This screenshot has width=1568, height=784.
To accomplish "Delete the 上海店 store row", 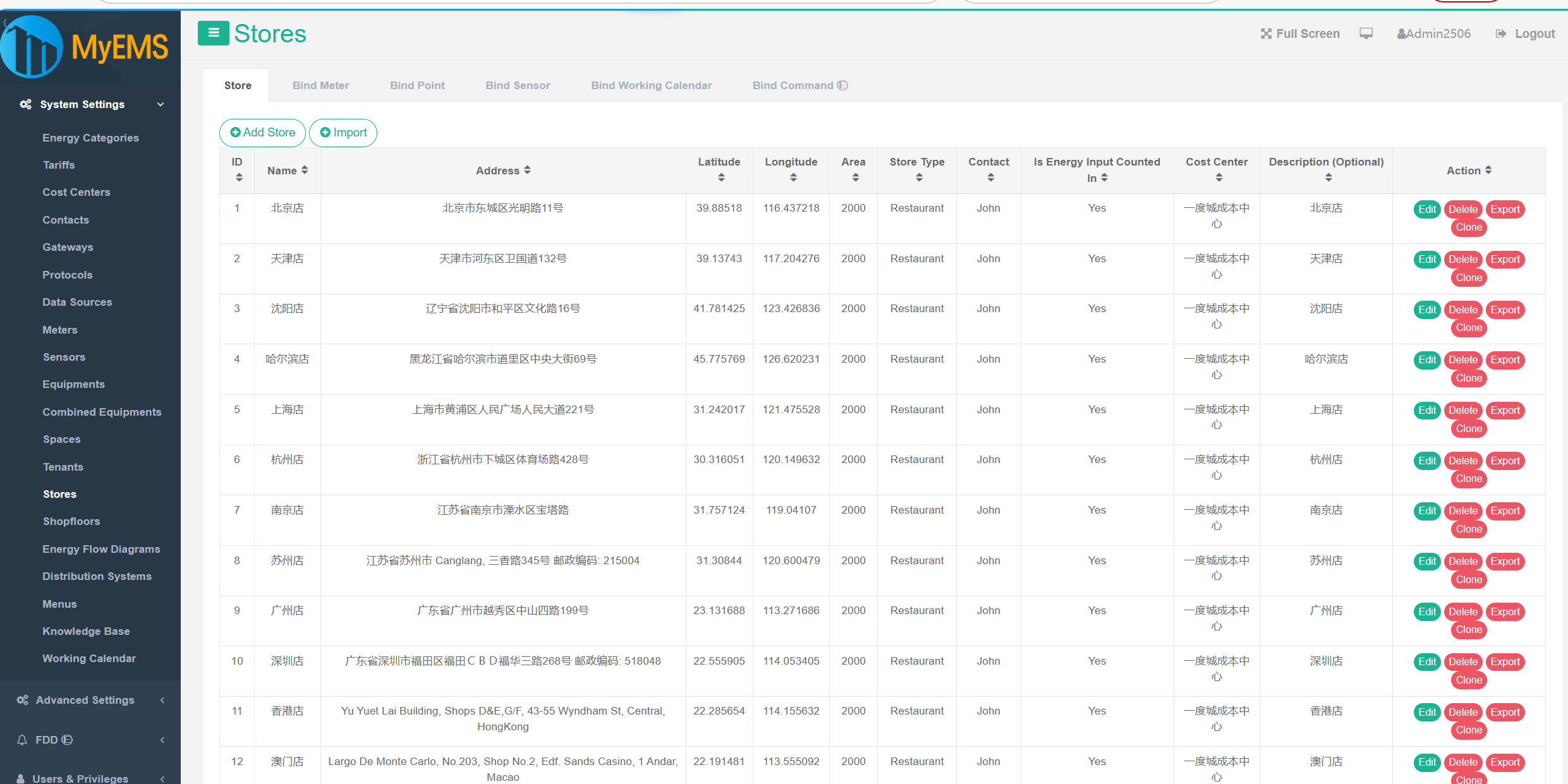I will pyautogui.click(x=1462, y=411).
